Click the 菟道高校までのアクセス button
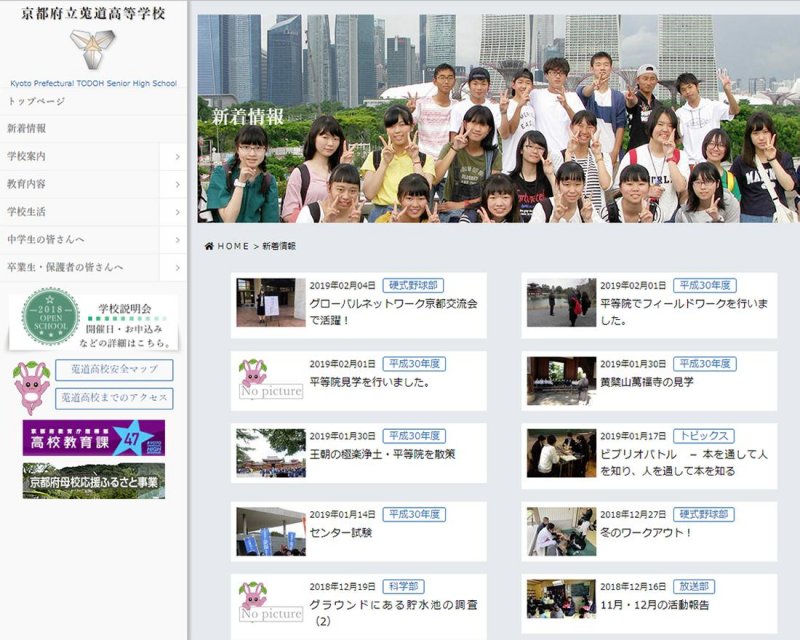The image size is (800, 640). coord(114,398)
